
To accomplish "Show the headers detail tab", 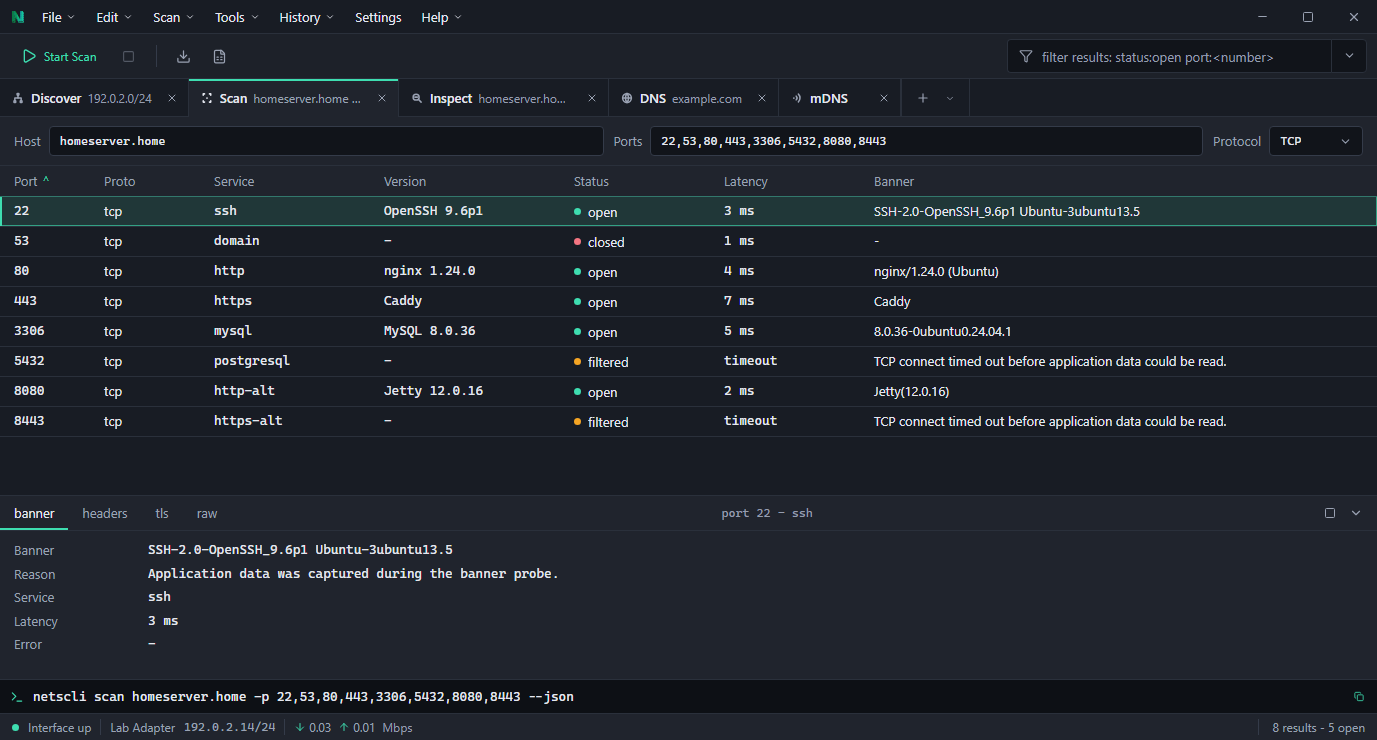I will [105, 513].
